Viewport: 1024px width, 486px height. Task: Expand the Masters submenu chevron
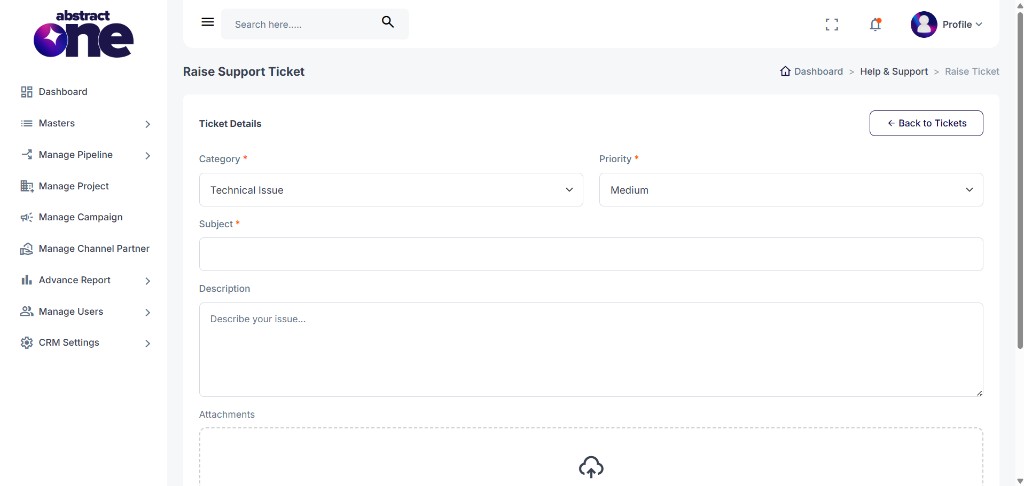148,124
